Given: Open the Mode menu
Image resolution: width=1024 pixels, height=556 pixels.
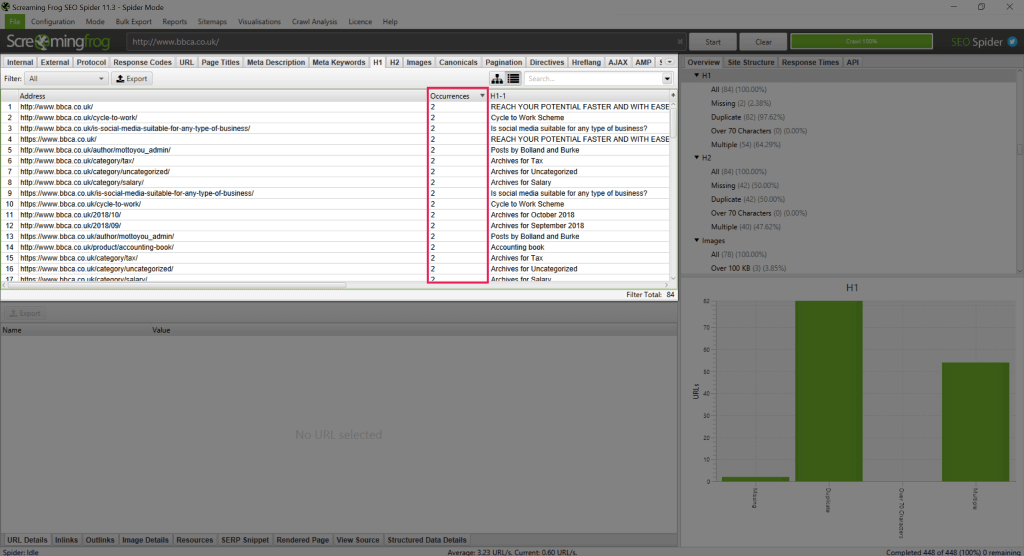Looking at the screenshot, I should coord(95,22).
